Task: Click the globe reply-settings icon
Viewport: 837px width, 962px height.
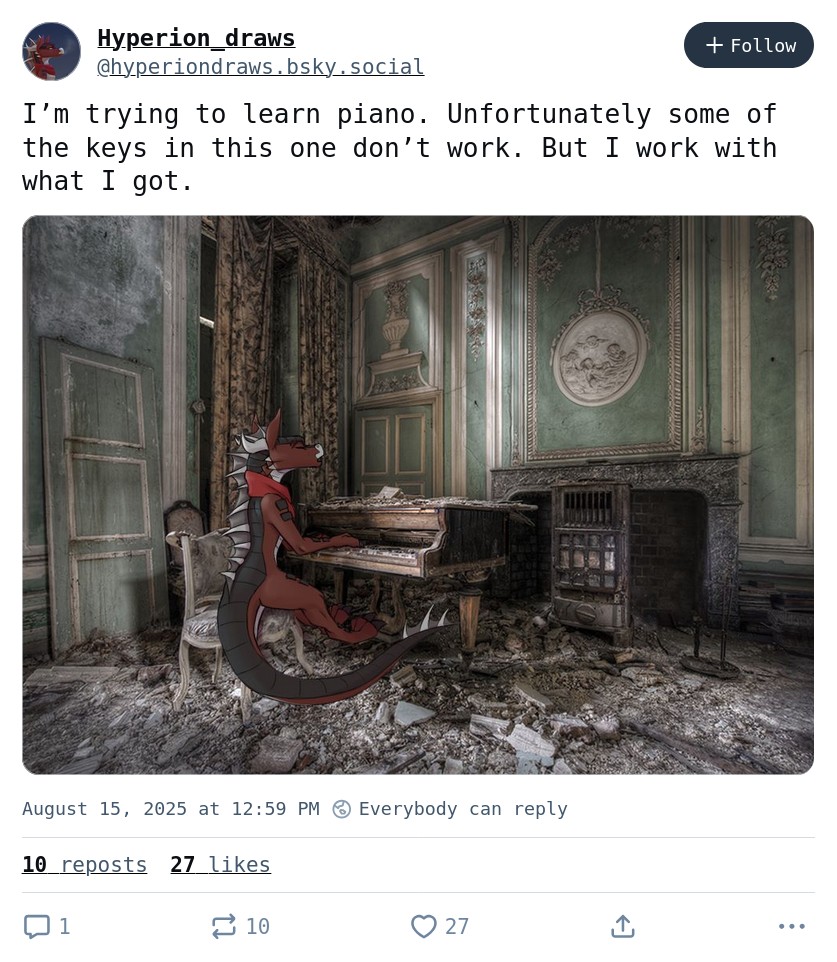Action: [341, 809]
